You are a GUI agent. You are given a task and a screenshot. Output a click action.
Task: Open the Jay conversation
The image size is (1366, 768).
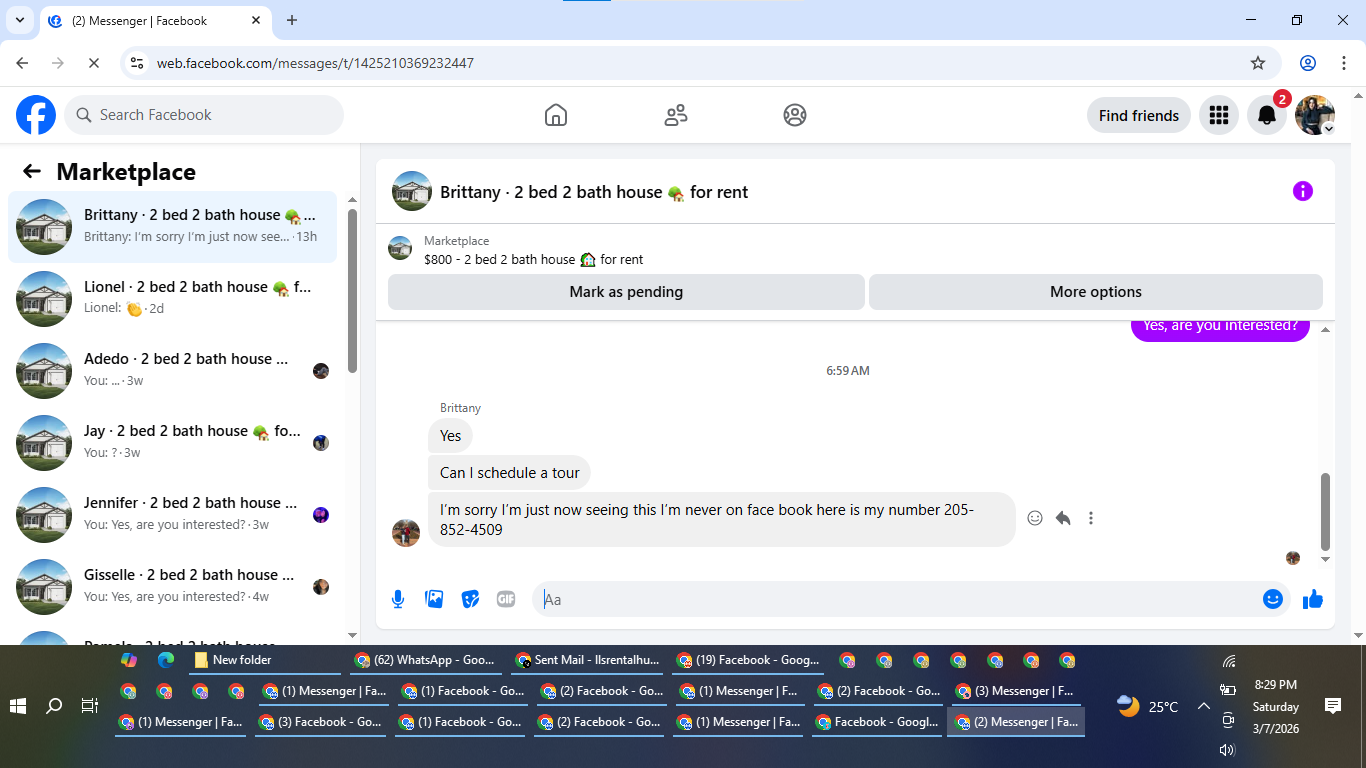click(x=172, y=443)
